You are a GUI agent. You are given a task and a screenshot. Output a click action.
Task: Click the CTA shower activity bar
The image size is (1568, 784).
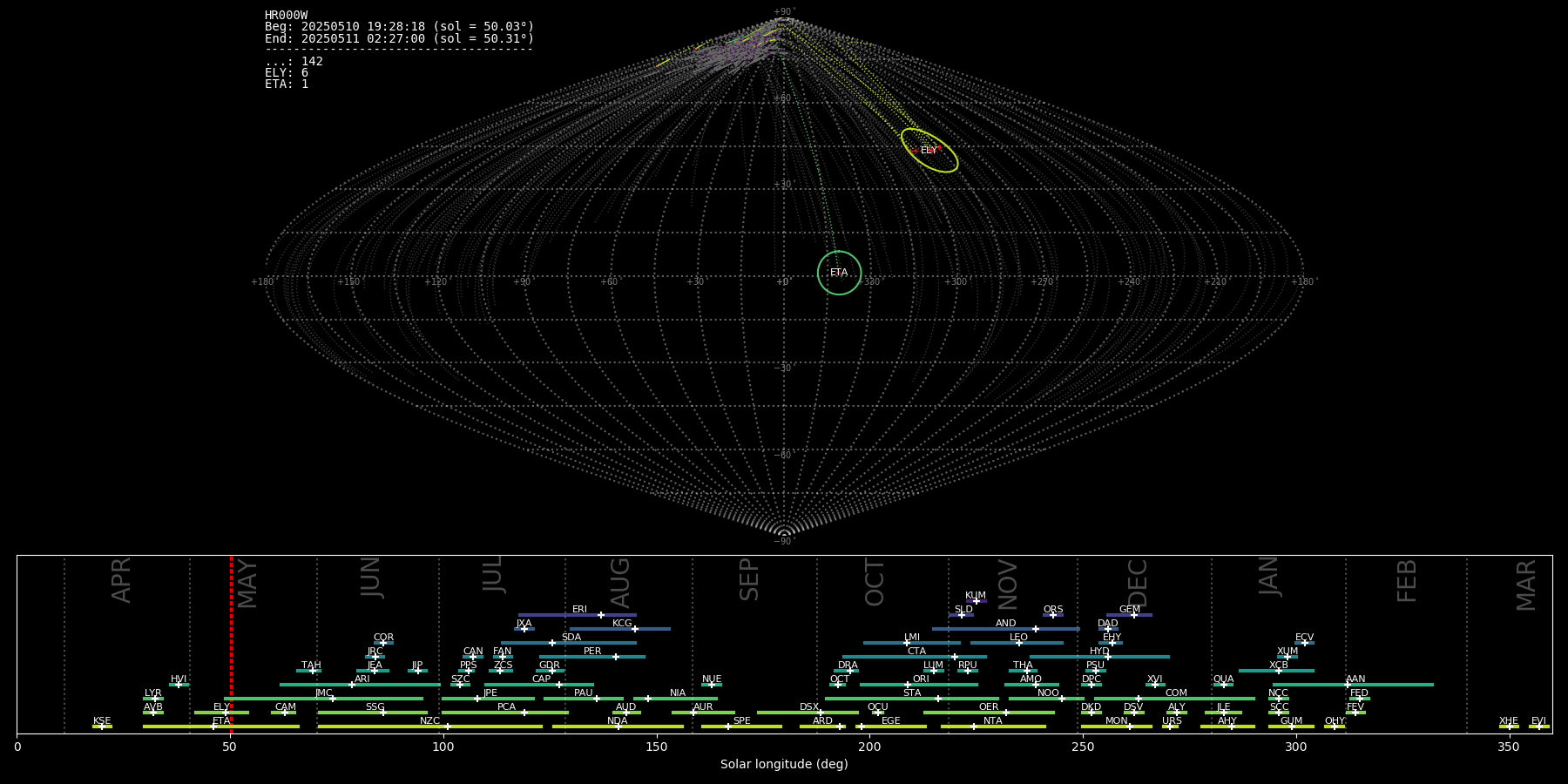(915, 657)
